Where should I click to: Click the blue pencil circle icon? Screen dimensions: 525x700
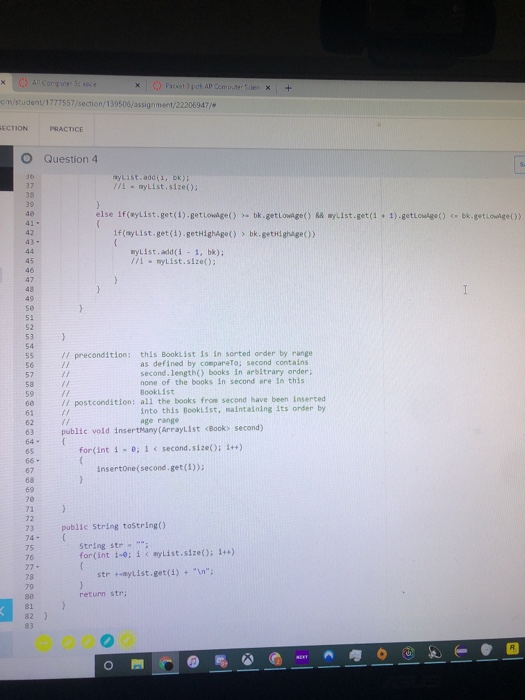[107, 642]
